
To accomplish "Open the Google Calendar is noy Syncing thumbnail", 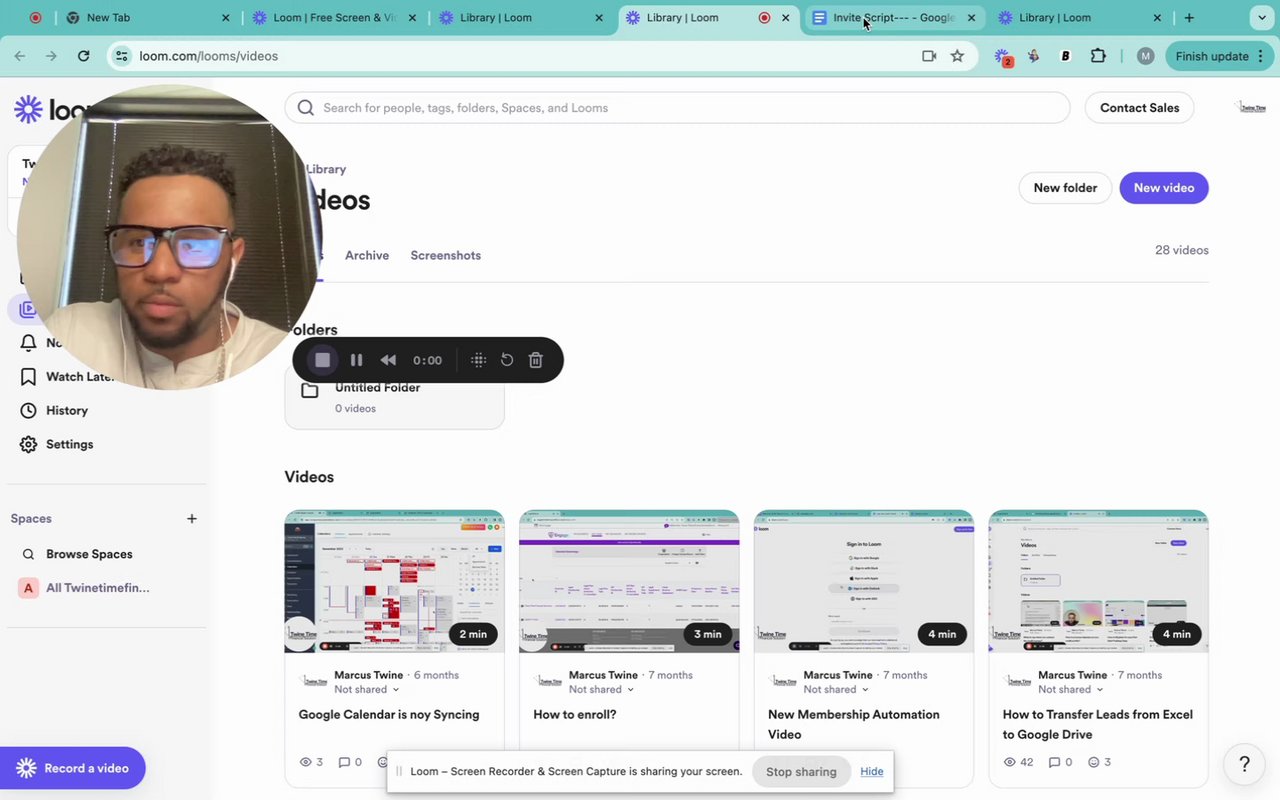I will pyautogui.click(x=394, y=581).
